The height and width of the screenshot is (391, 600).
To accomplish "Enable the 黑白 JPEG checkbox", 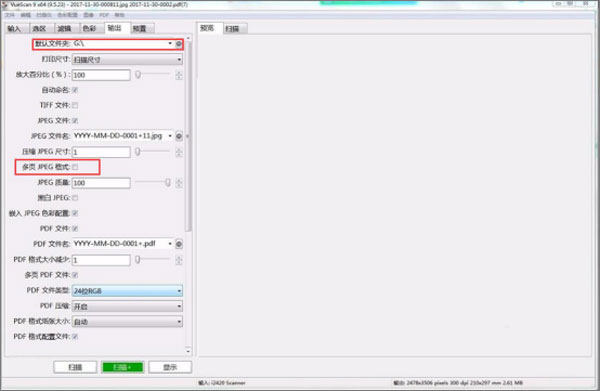I will click(75, 198).
